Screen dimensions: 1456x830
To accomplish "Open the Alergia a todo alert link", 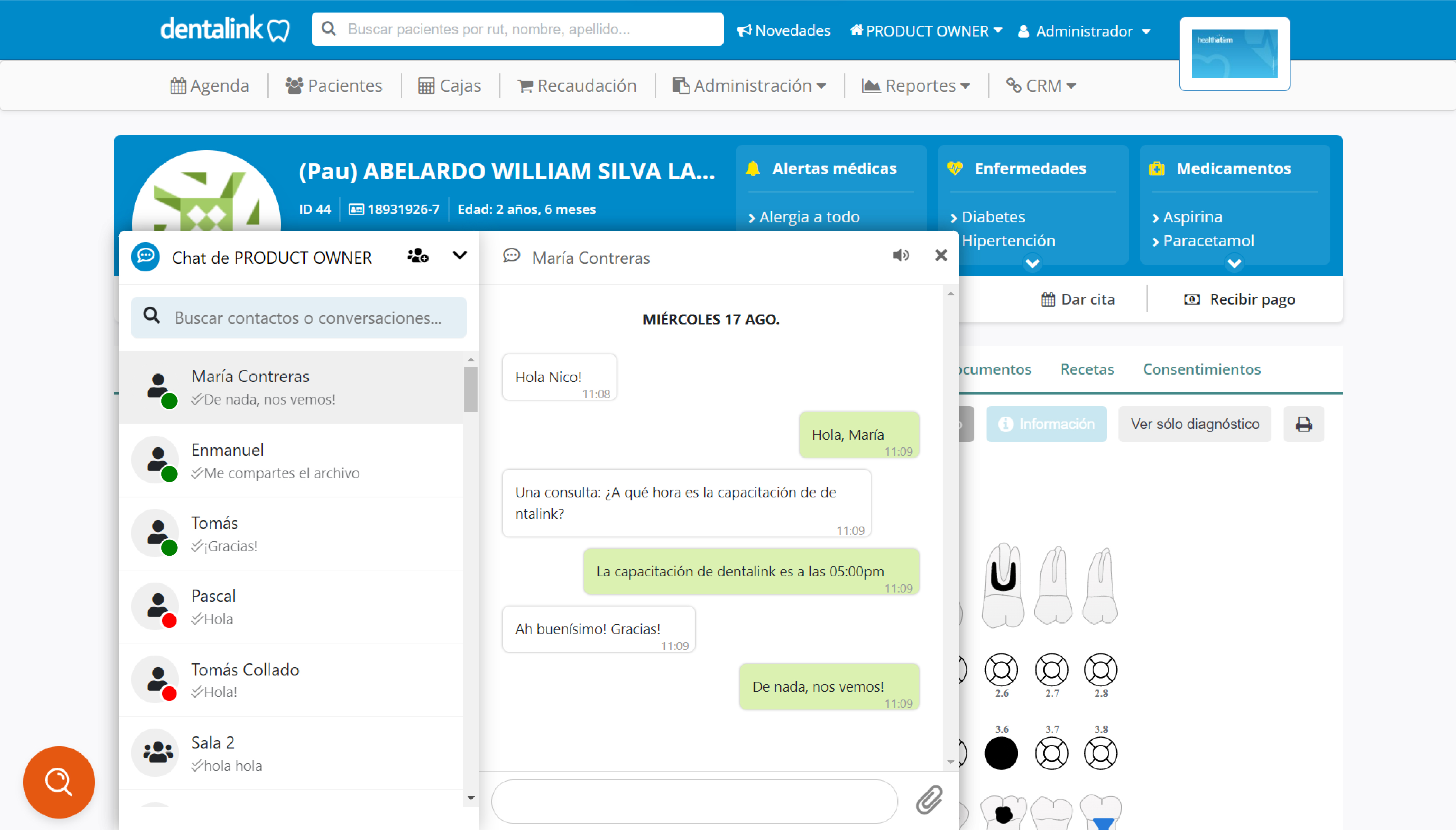I will tap(808, 216).
